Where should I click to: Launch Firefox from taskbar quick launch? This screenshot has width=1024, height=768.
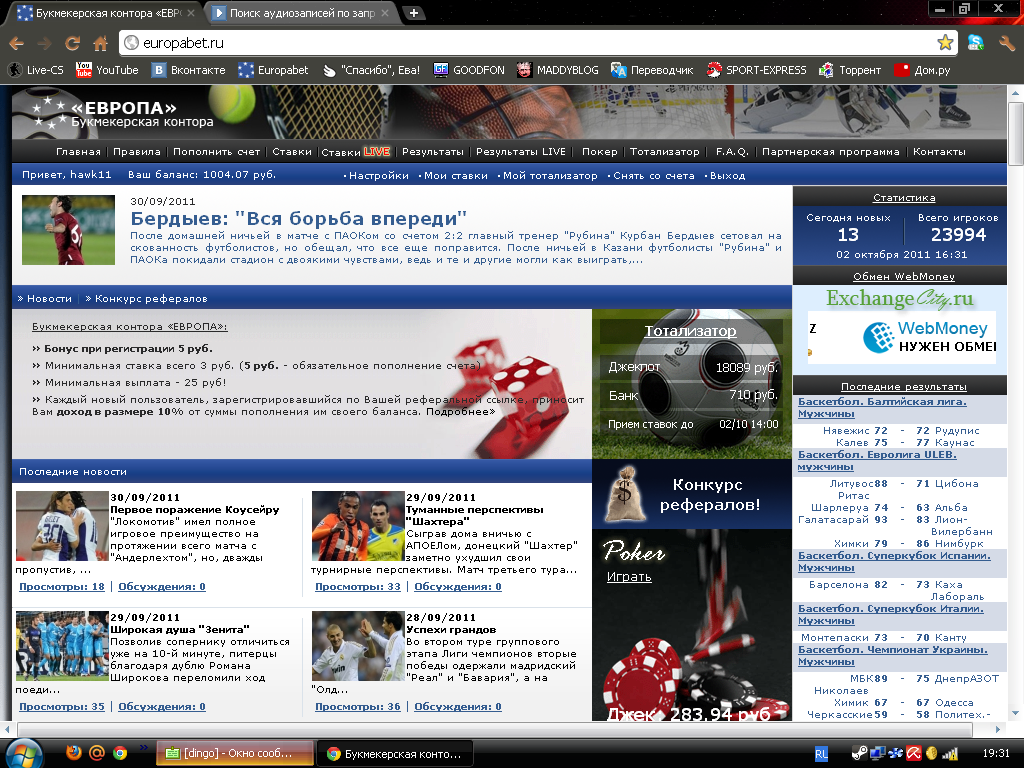click(74, 752)
